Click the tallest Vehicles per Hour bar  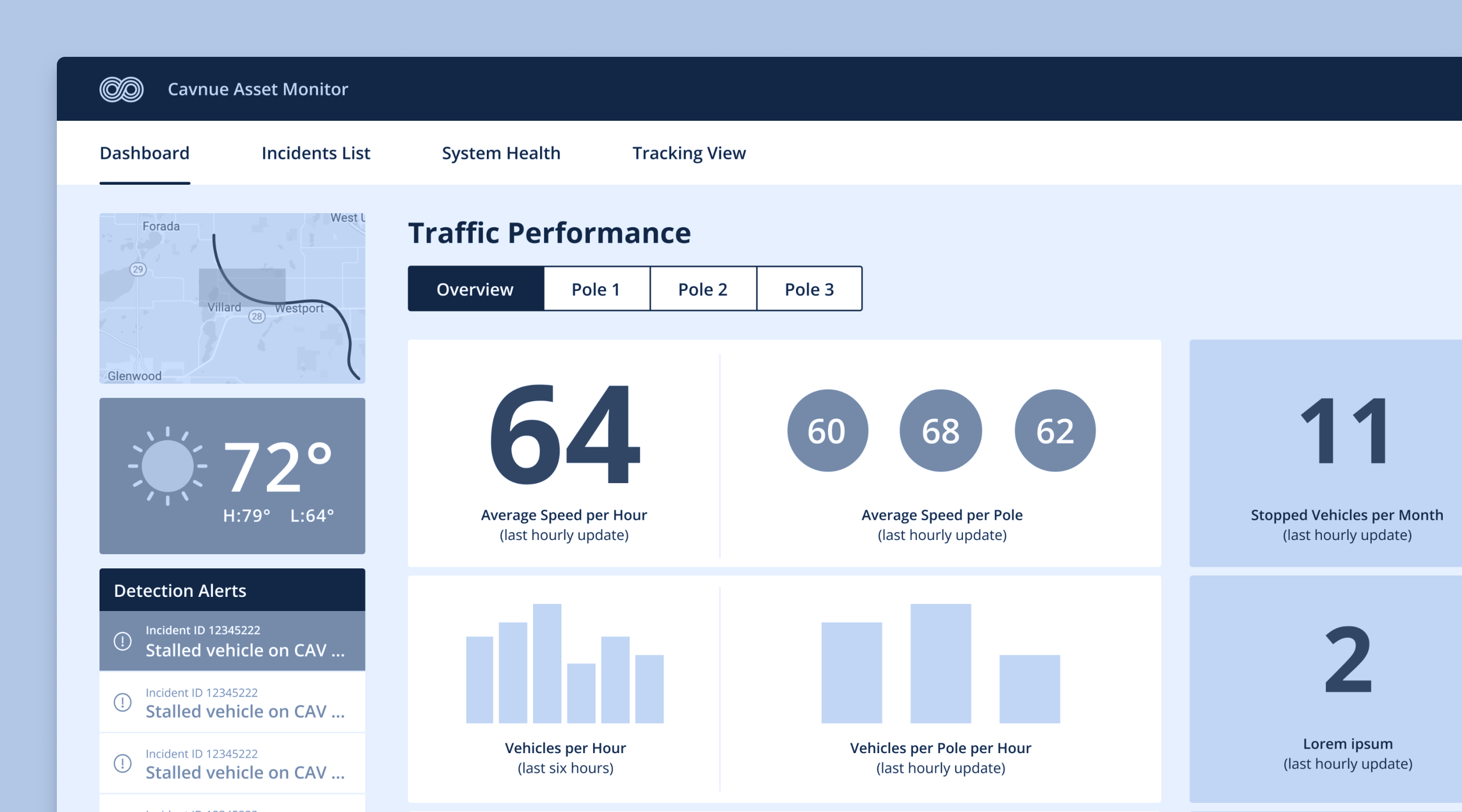point(547,663)
